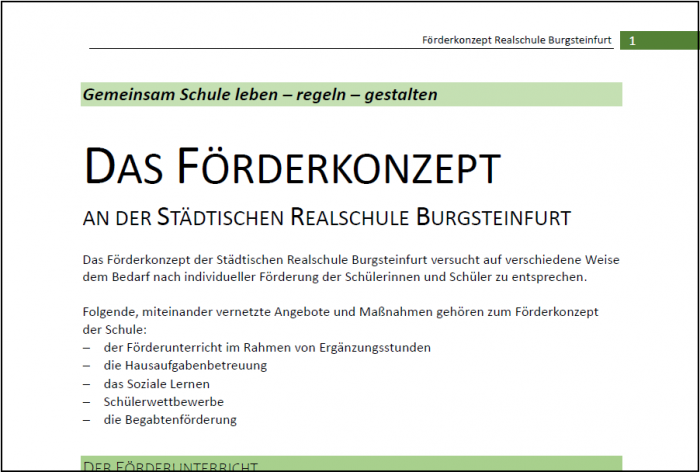The width and height of the screenshot is (700, 472).
Task: Click list item 'die Begabtenförderung'
Action: (x=170, y=420)
